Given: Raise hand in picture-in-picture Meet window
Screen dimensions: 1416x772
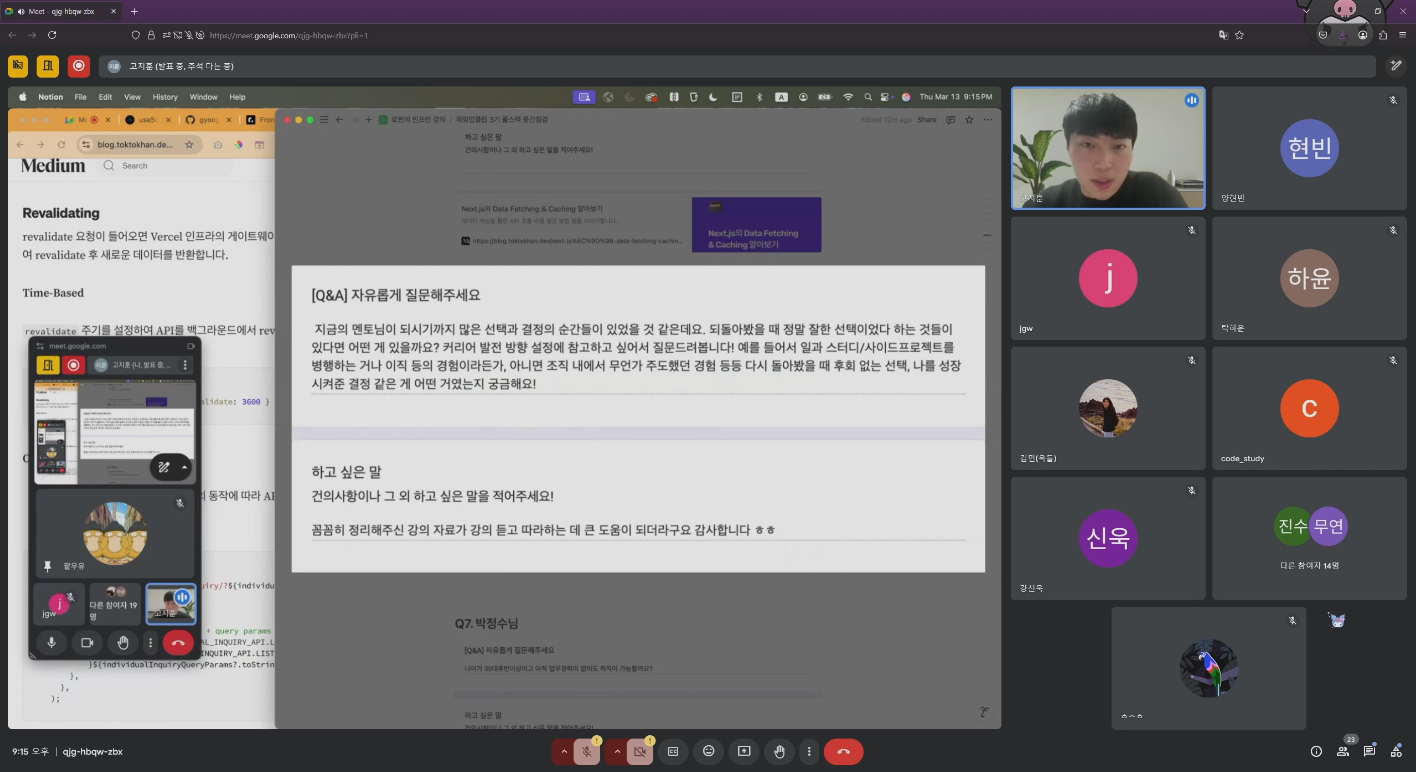Looking at the screenshot, I should click(123, 643).
